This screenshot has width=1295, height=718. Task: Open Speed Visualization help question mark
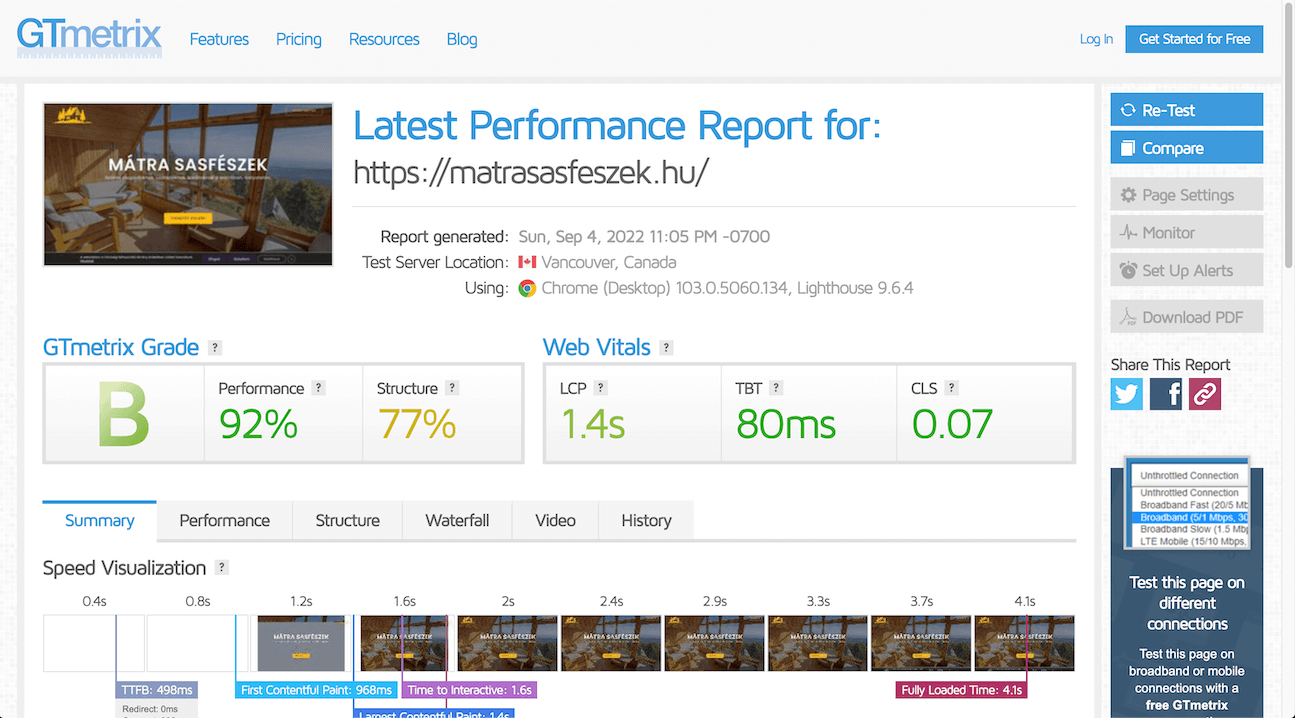pyautogui.click(x=222, y=568)
